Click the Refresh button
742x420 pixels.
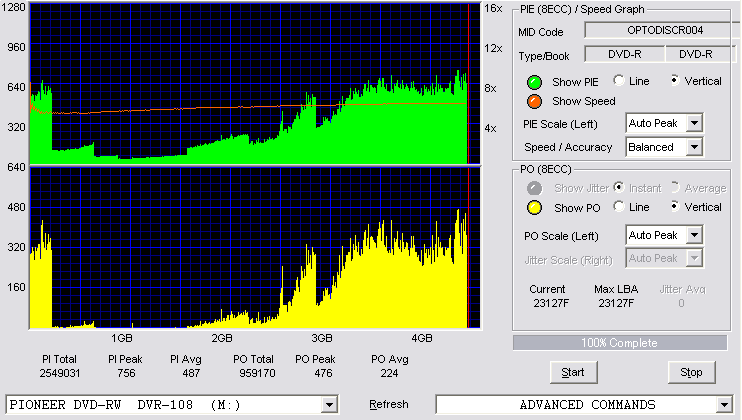click(x=389, y=404)
